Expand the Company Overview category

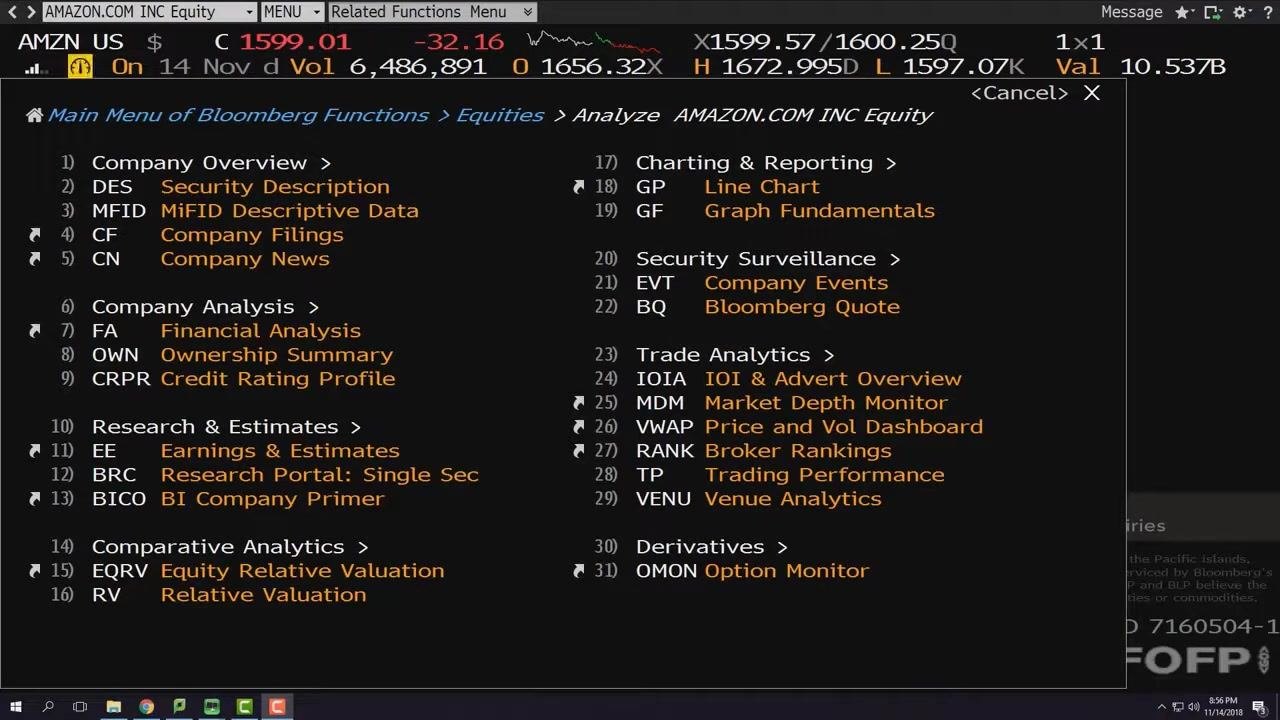click(211, 163)
